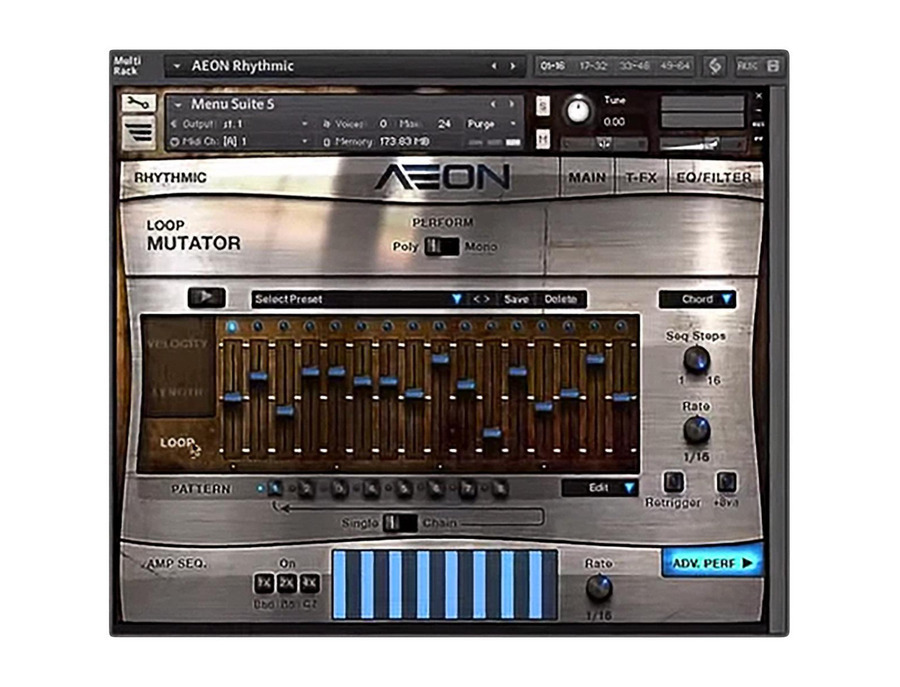Select the LOOP sequencer tab

[x=177, y=443]
